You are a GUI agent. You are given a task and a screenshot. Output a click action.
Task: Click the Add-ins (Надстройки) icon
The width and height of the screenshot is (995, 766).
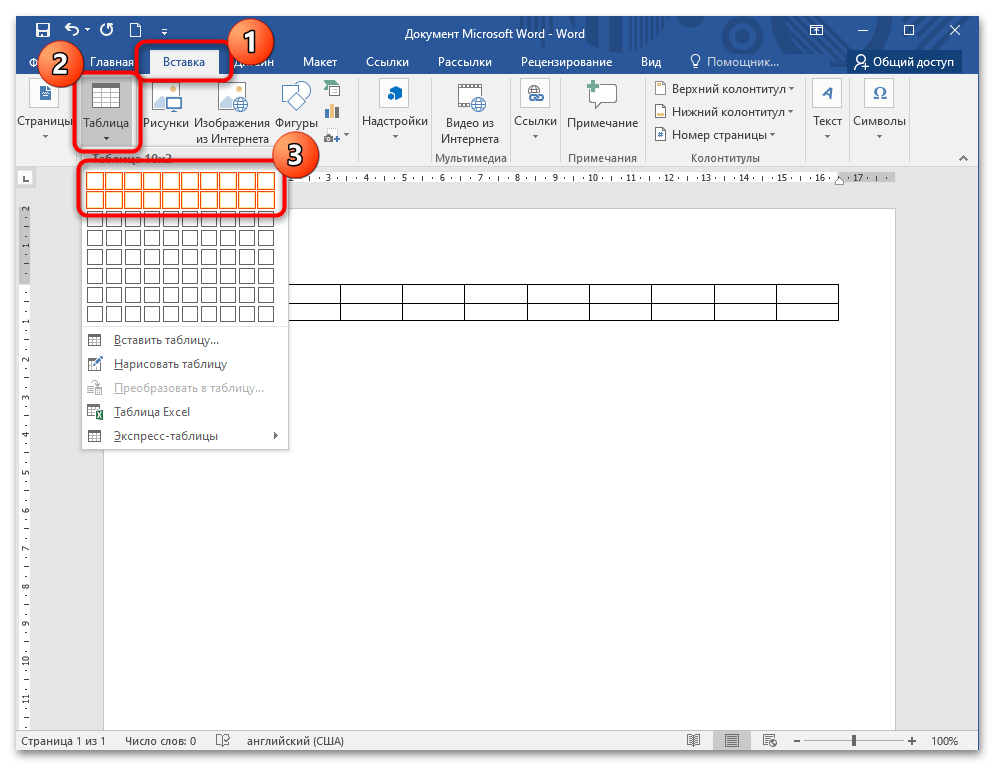[394, 94]
